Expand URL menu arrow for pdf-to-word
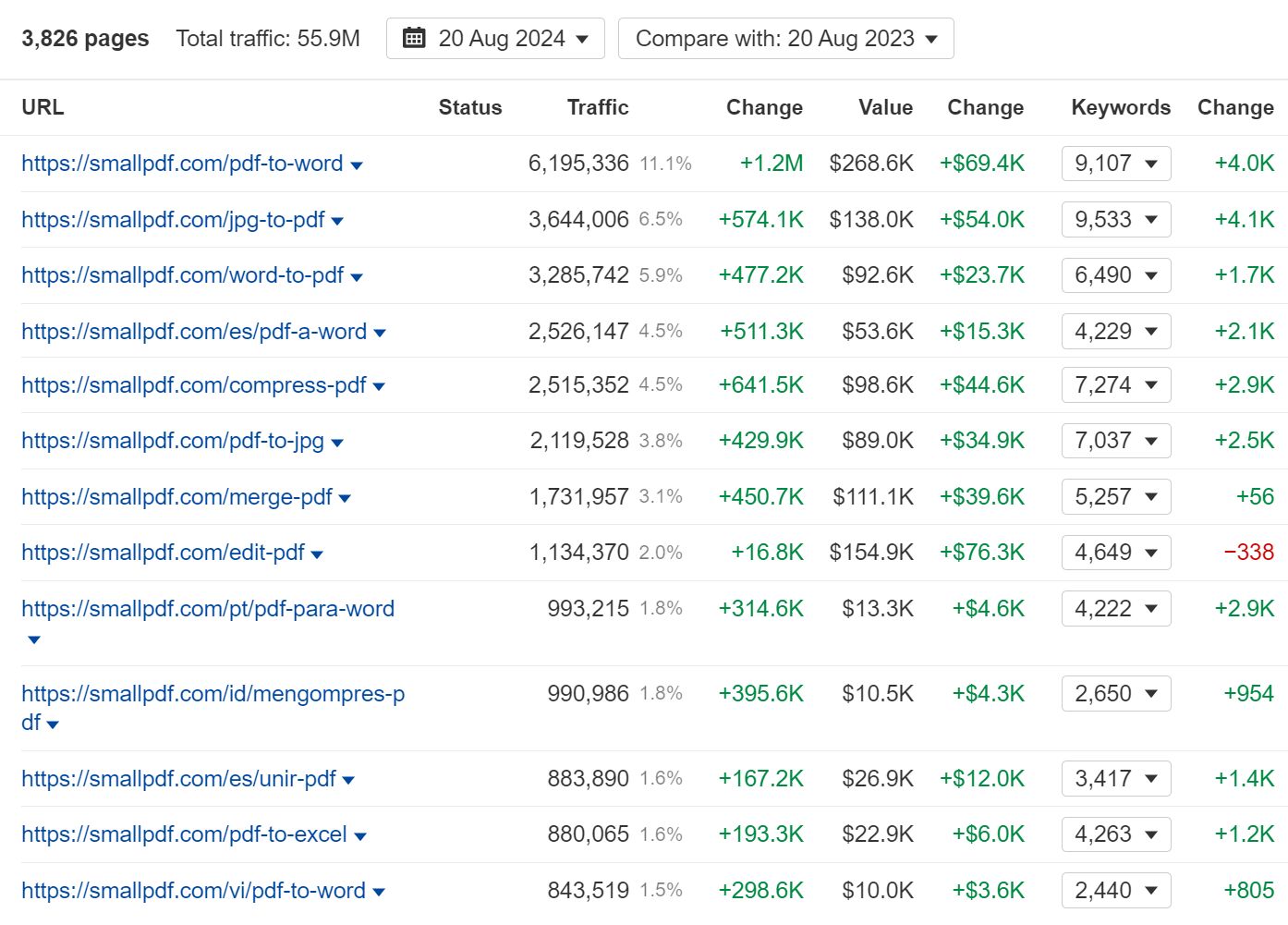This screenshot has width=1288, height=925. 357,166
